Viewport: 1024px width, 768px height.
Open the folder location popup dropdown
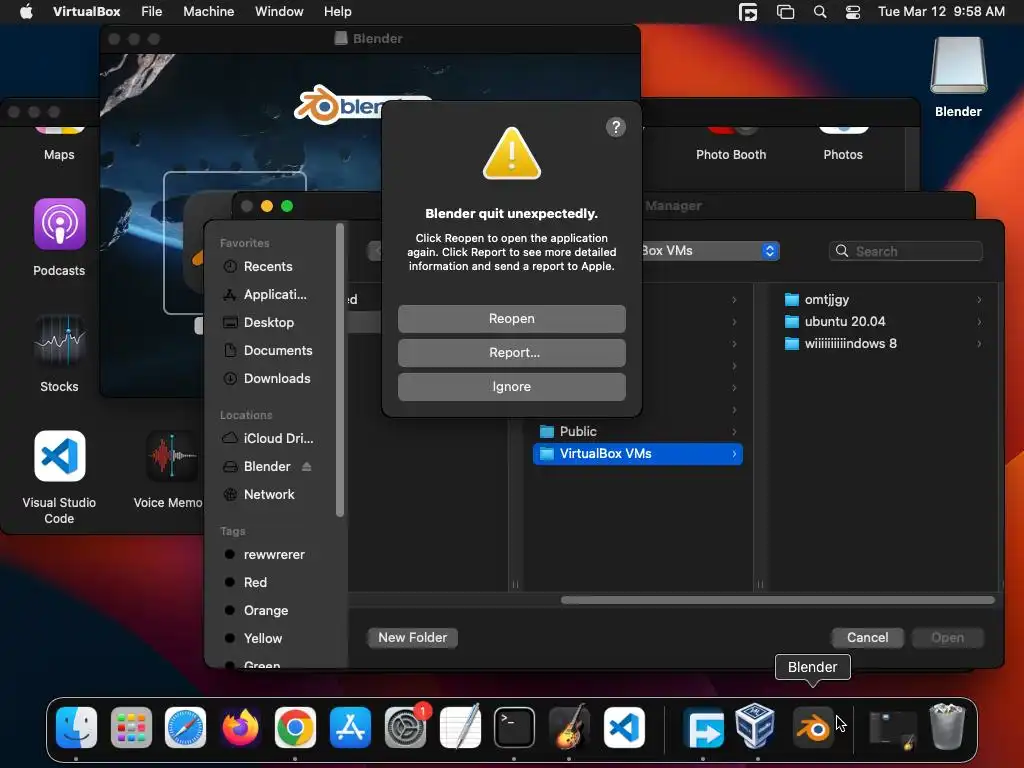click(x=770, y=251)
